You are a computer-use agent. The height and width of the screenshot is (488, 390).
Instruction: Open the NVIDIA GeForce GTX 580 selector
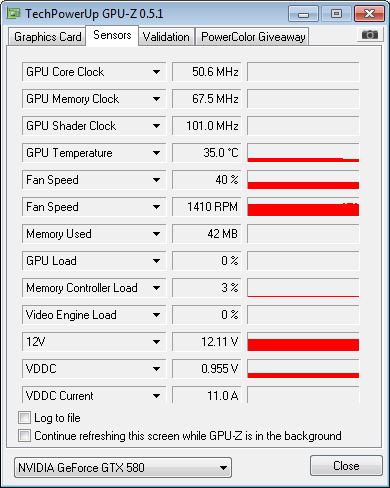[123, 468]
